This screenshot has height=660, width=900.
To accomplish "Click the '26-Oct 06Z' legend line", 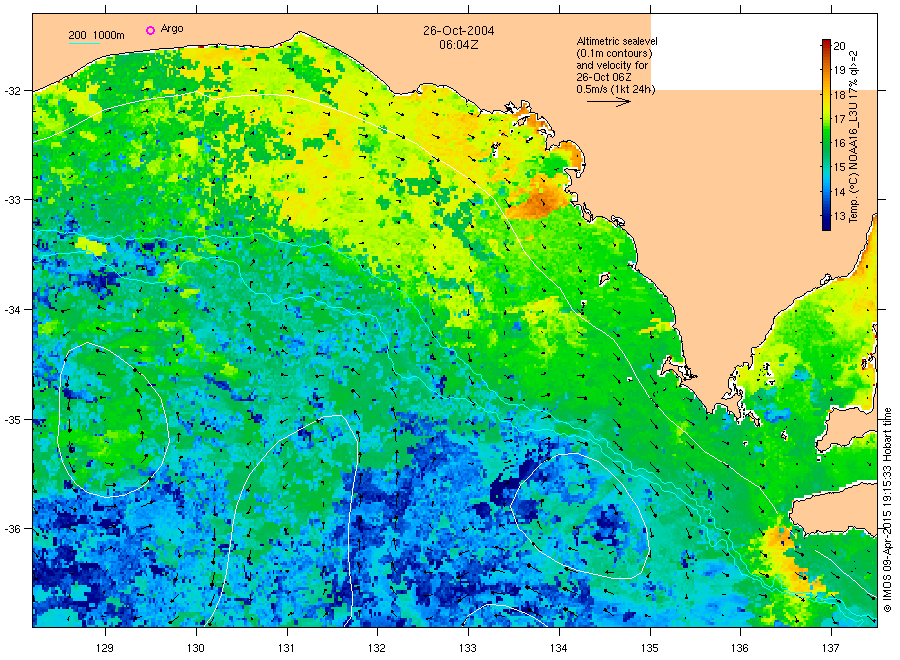I will [604, 77].
